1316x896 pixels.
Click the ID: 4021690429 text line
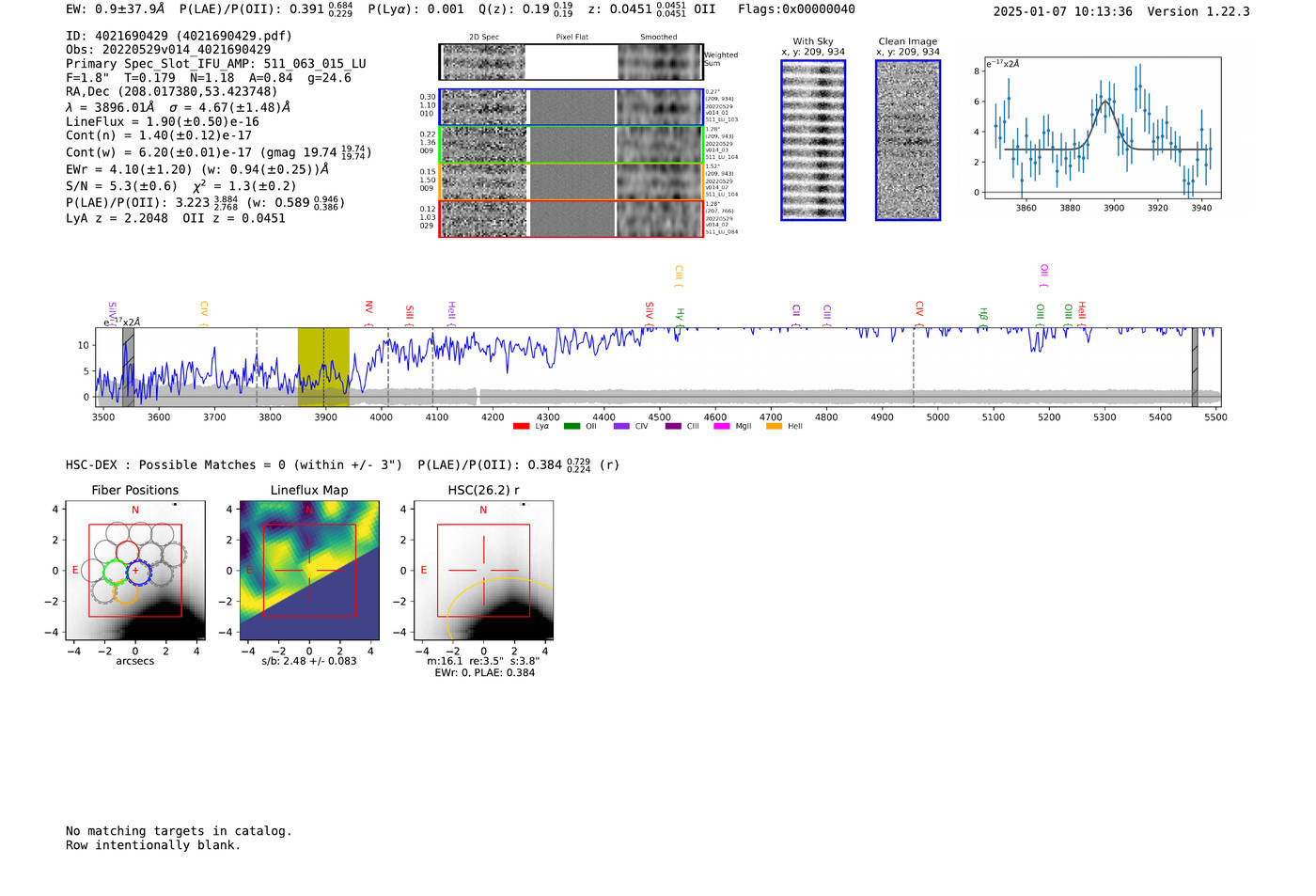point(179,36)
